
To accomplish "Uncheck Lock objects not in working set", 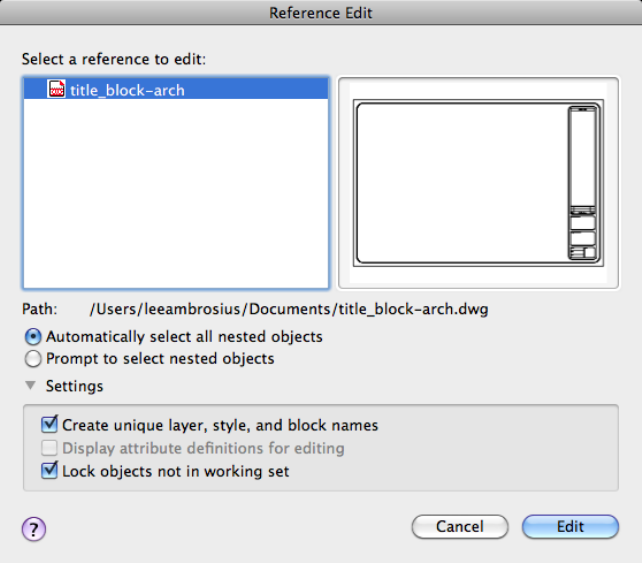I will click(50, 470).
